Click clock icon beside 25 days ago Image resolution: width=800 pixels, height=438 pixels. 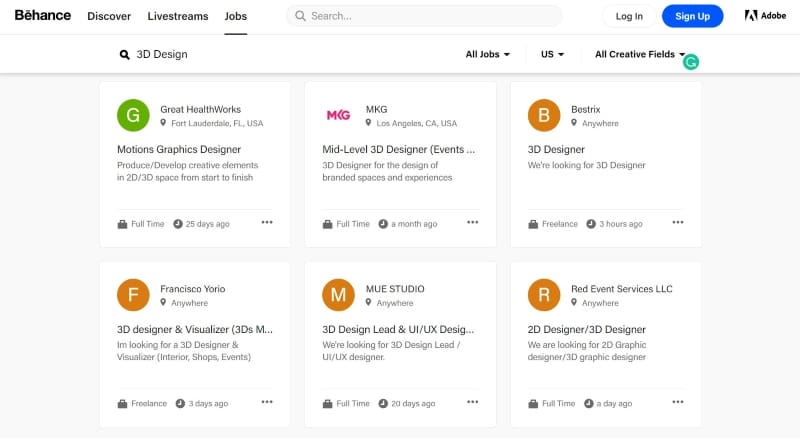click(178, 224)
